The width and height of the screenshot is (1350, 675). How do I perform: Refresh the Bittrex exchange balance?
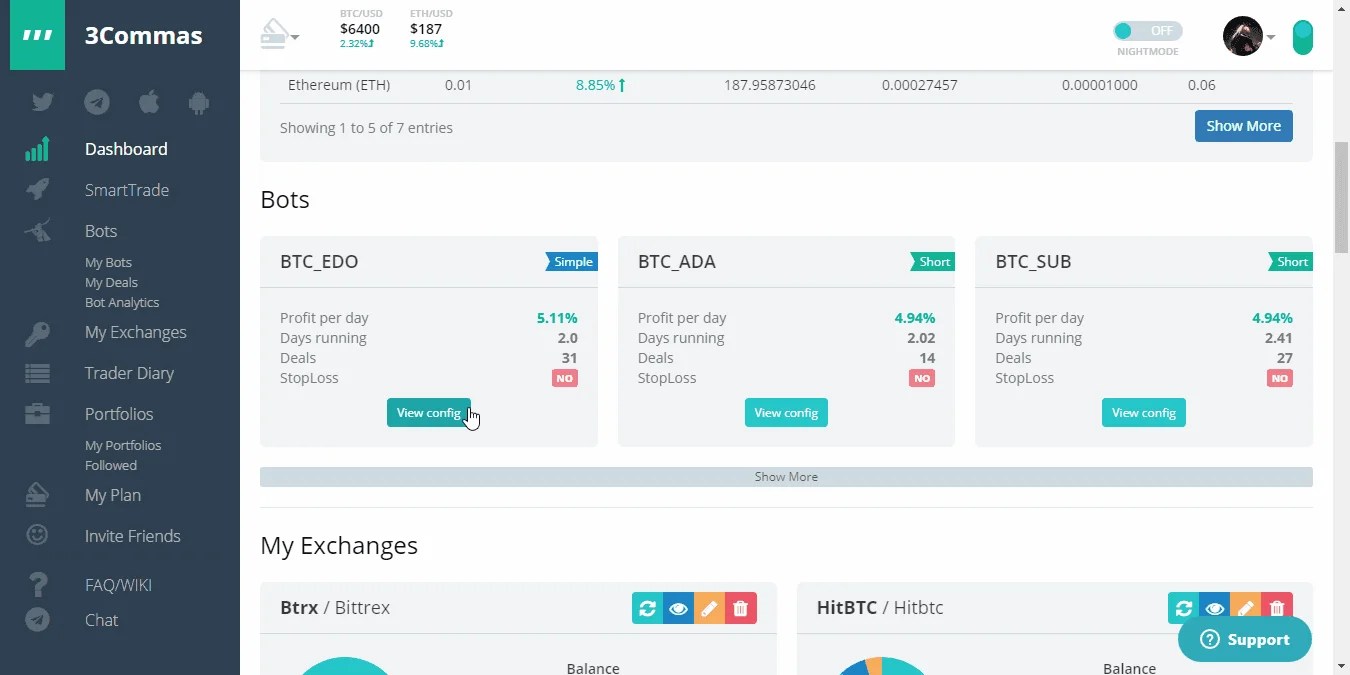coord(647,608)
